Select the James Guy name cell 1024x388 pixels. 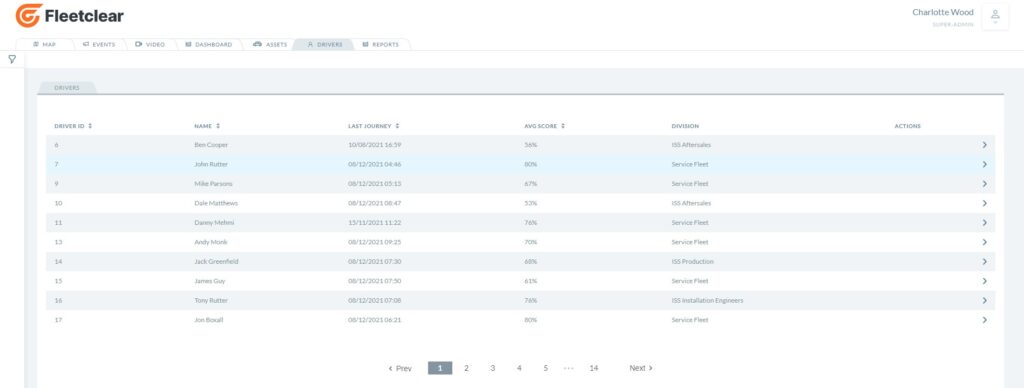(210, 282)
